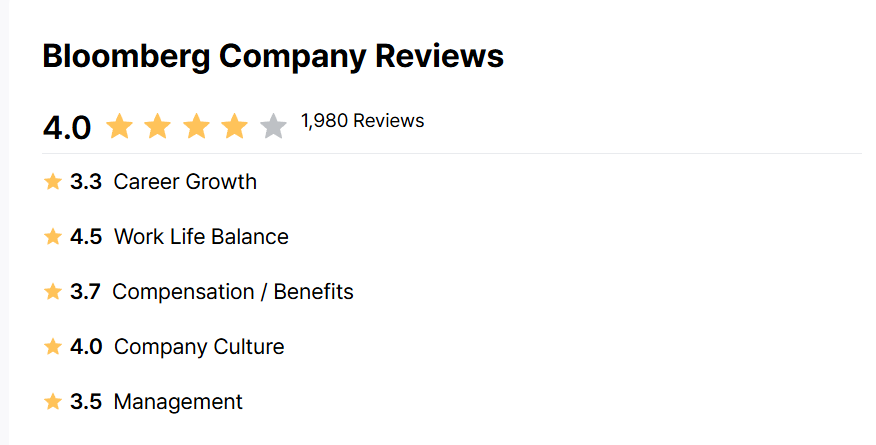
Task: Click the star next to Compensation / Benefits
Action: click(x=53, y=291)
